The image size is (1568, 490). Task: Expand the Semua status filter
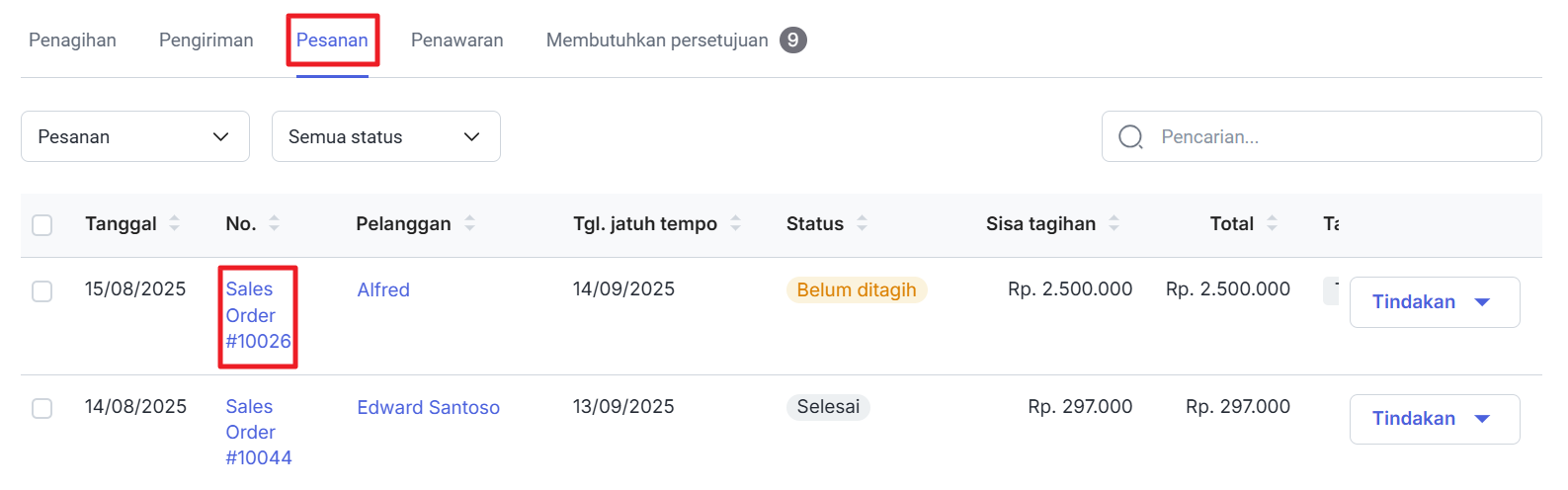coord(385,137)
